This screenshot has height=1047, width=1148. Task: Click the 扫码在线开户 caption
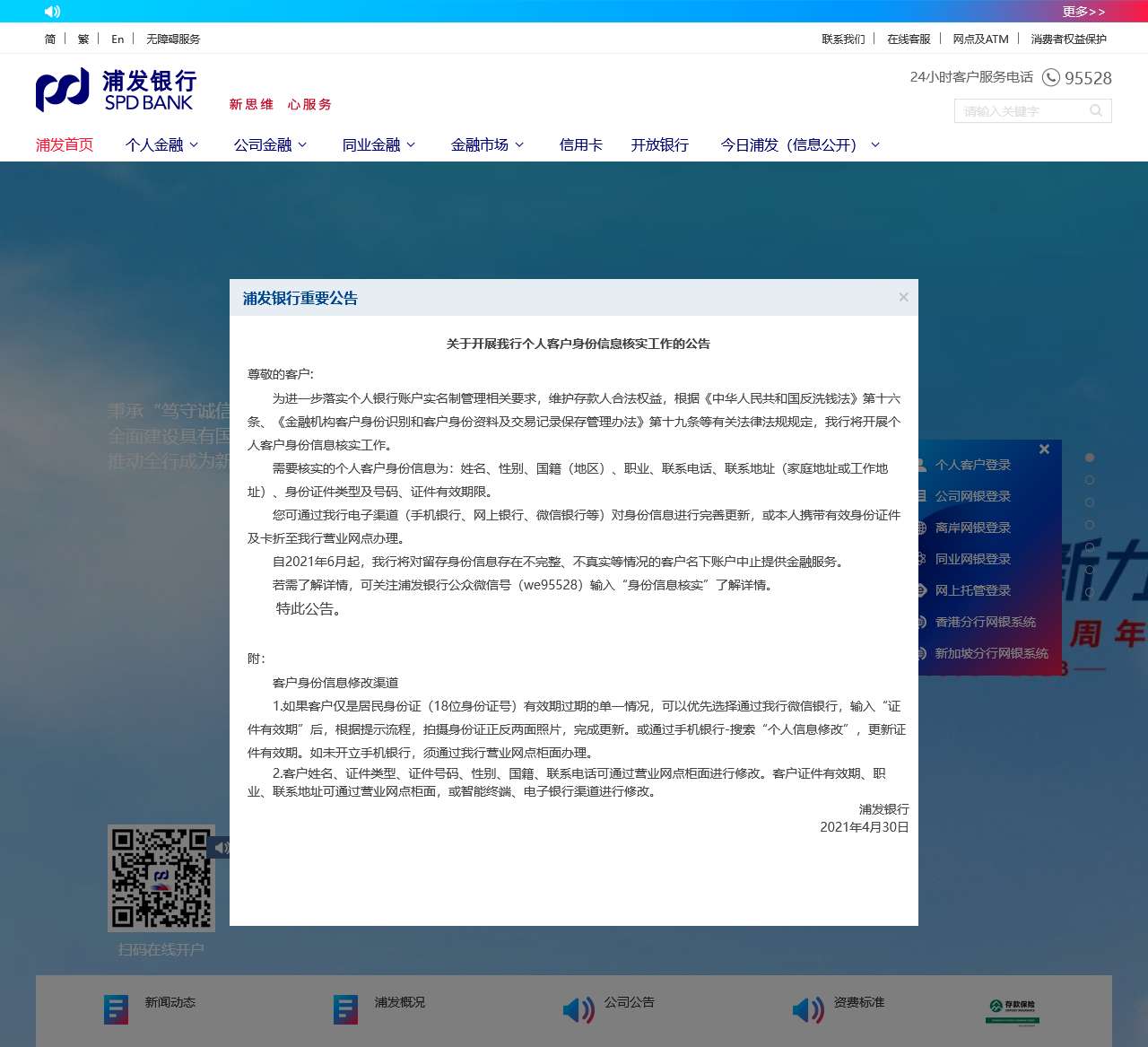point(161,949)
